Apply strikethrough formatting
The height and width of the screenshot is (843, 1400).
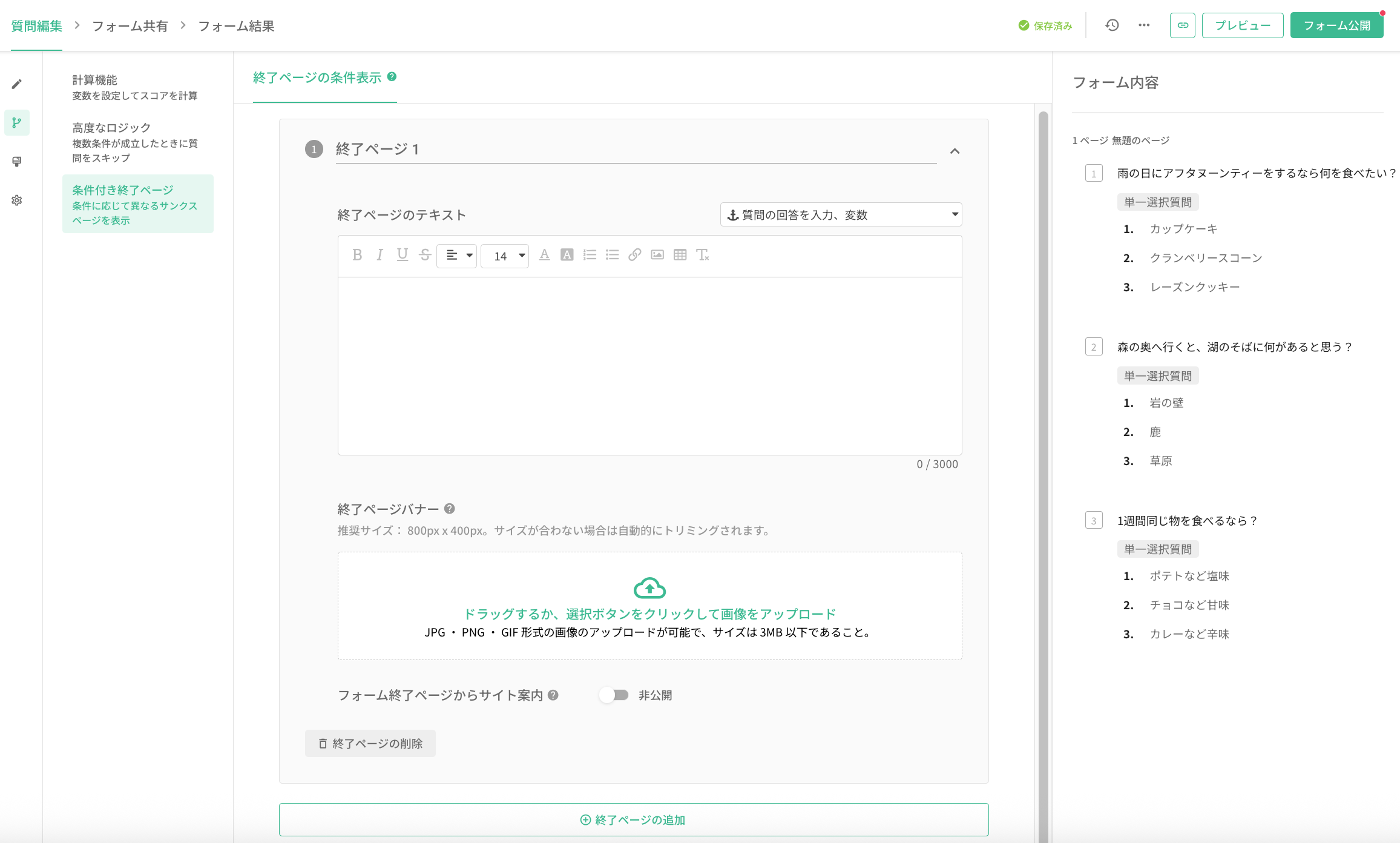tap(425, 255)
